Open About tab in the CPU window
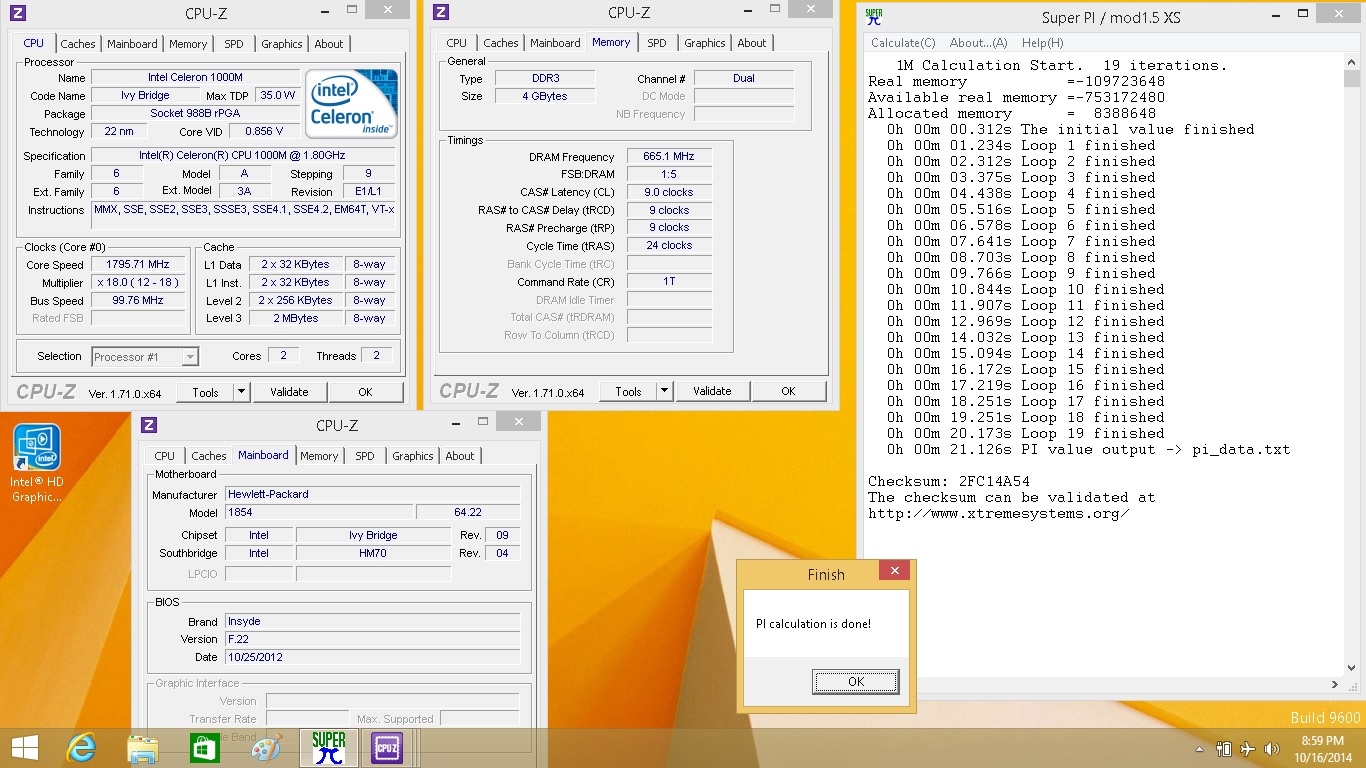The image size is (1366, 768). [x=329, y=44]
